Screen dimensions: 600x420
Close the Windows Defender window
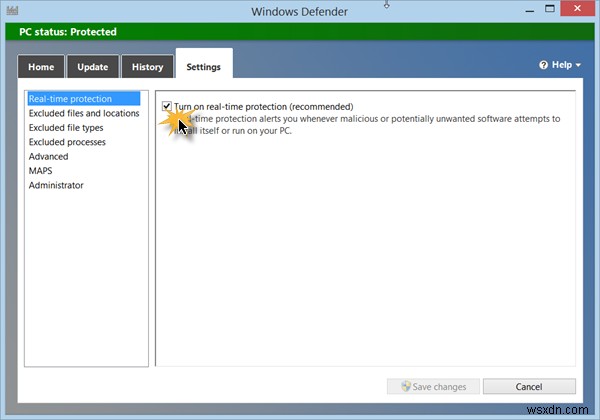pos(577,8)
